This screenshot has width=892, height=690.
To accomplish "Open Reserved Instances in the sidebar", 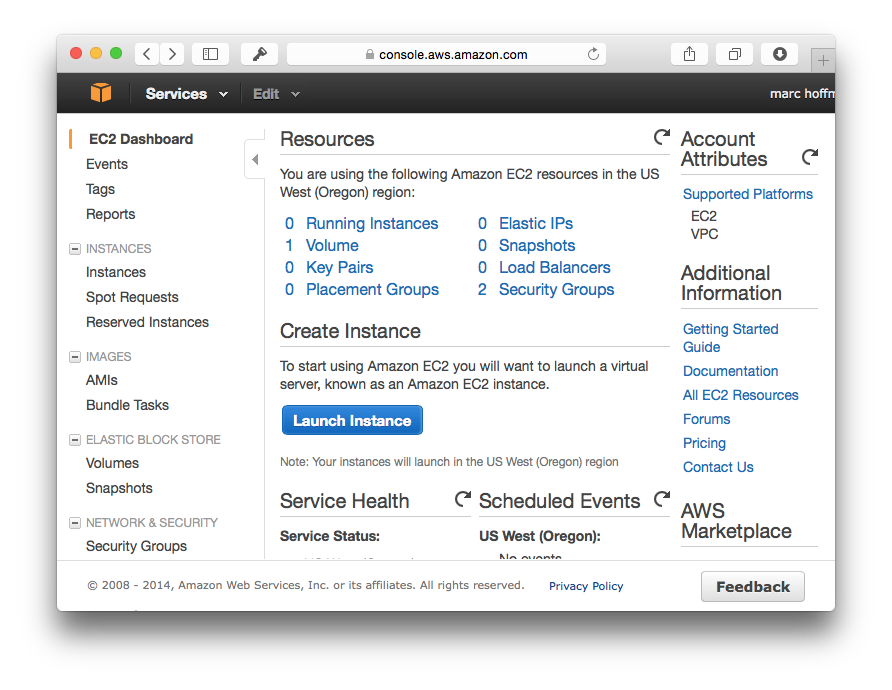I will pos(147,323).
